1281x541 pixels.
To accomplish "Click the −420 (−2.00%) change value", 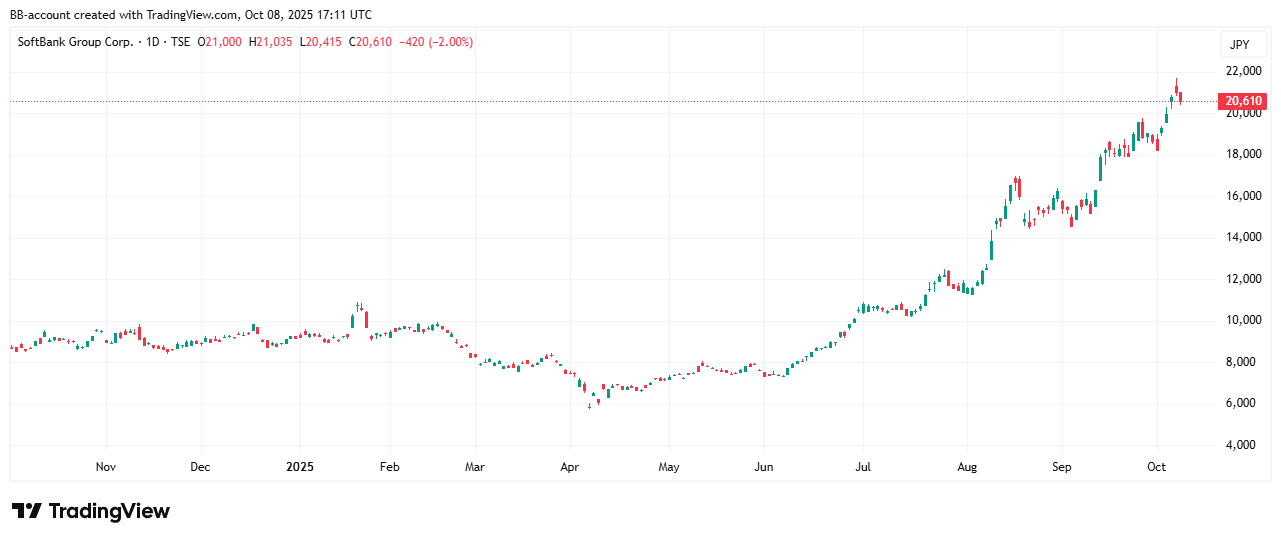I will (436, 42).
